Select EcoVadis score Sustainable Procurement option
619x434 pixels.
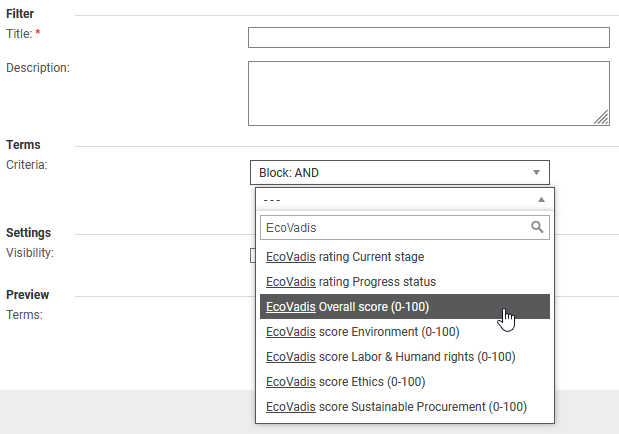coord(396,407)
